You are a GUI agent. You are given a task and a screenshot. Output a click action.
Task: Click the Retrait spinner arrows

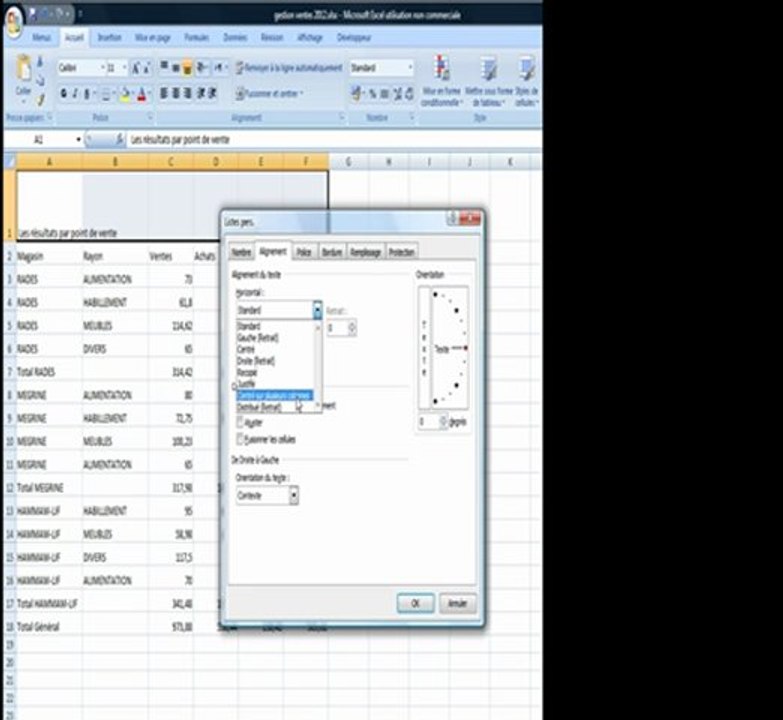352,328
